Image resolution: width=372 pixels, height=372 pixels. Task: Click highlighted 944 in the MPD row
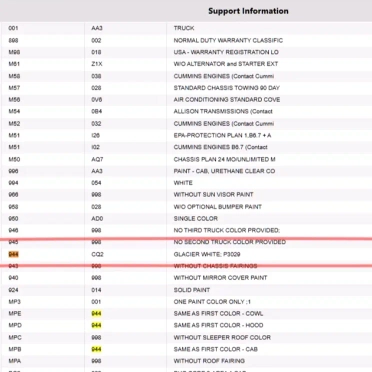click(x=96, y=325)
